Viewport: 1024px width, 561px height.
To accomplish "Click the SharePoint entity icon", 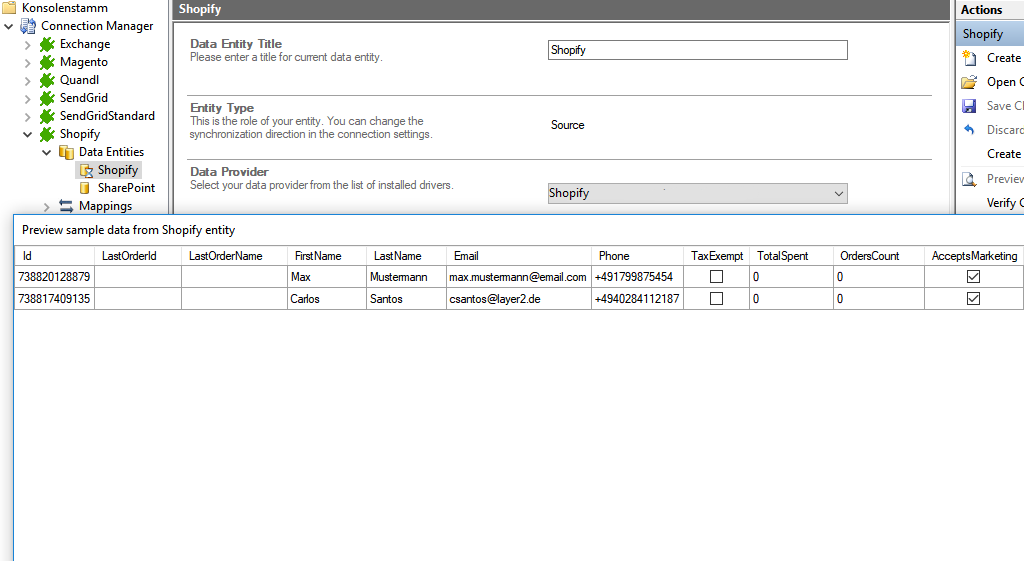I will pyautogui.click(x=85, y=188).
